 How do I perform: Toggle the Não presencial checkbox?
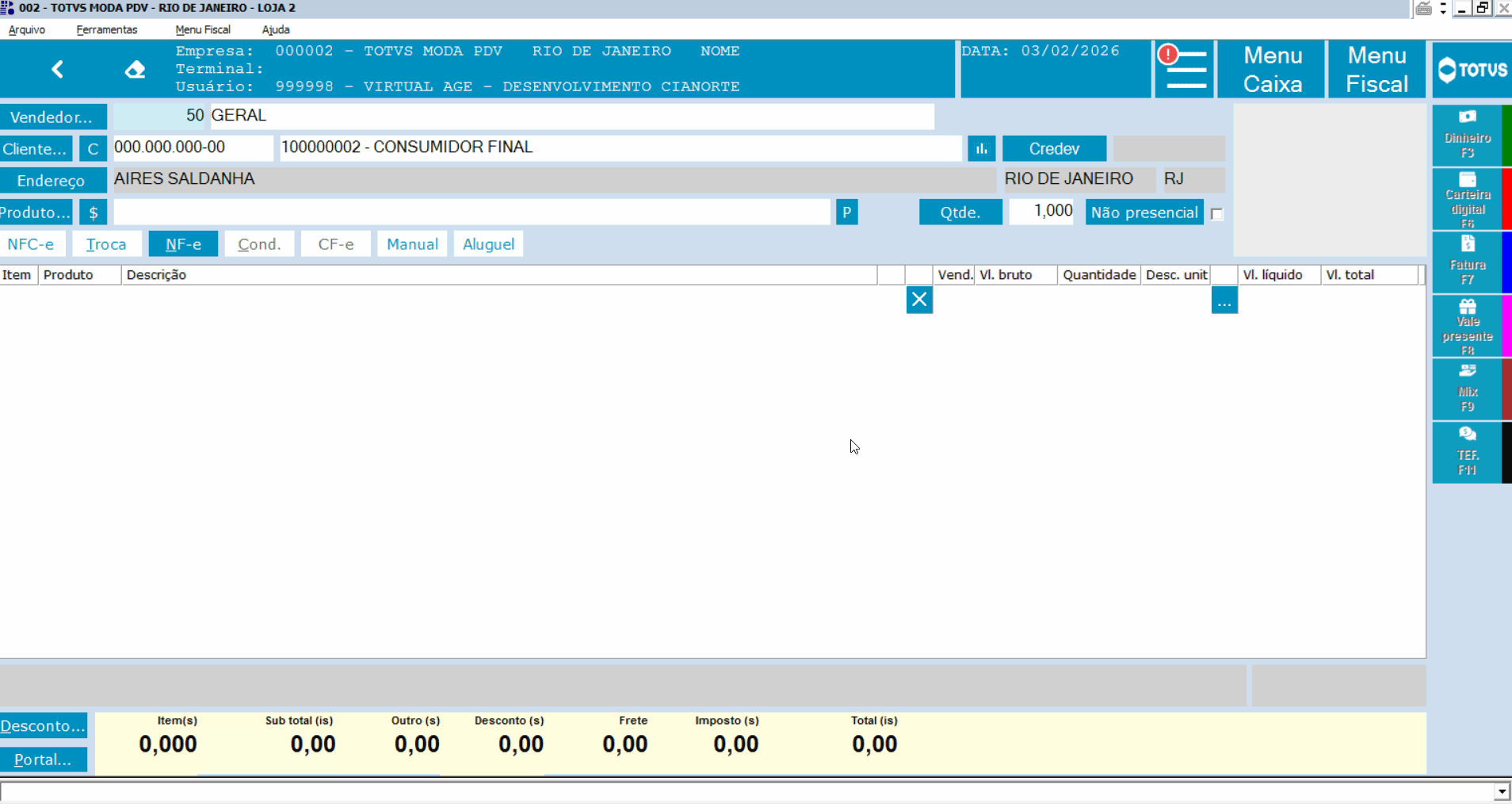click(x=1217, y=214)
